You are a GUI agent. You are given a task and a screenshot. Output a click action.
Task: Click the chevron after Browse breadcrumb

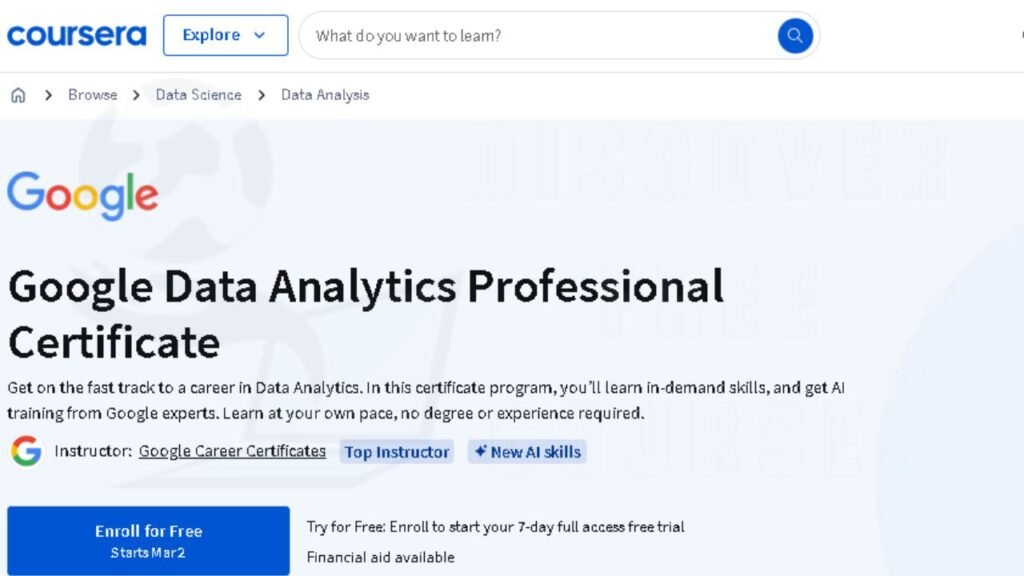click(136, 95)
